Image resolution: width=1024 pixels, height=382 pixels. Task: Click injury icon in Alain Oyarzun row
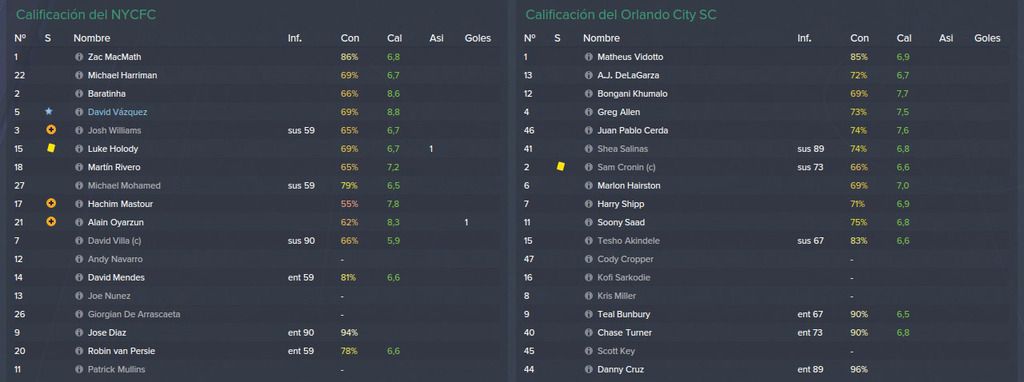point(51,221)
